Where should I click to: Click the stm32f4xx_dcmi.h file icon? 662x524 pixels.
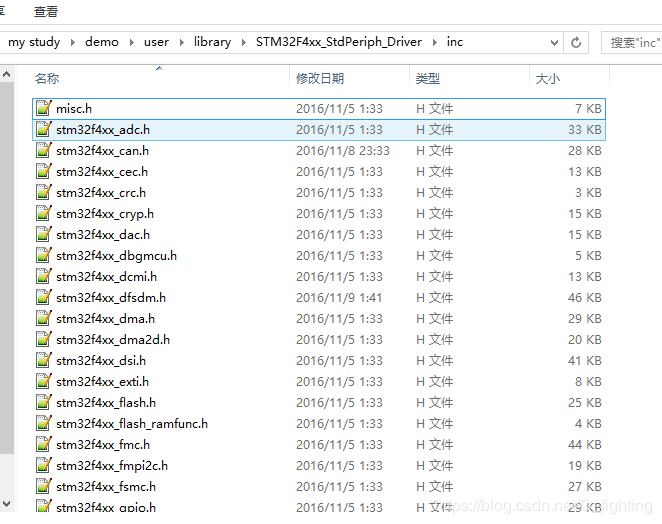pyautogui.click(x=43, y=277)
